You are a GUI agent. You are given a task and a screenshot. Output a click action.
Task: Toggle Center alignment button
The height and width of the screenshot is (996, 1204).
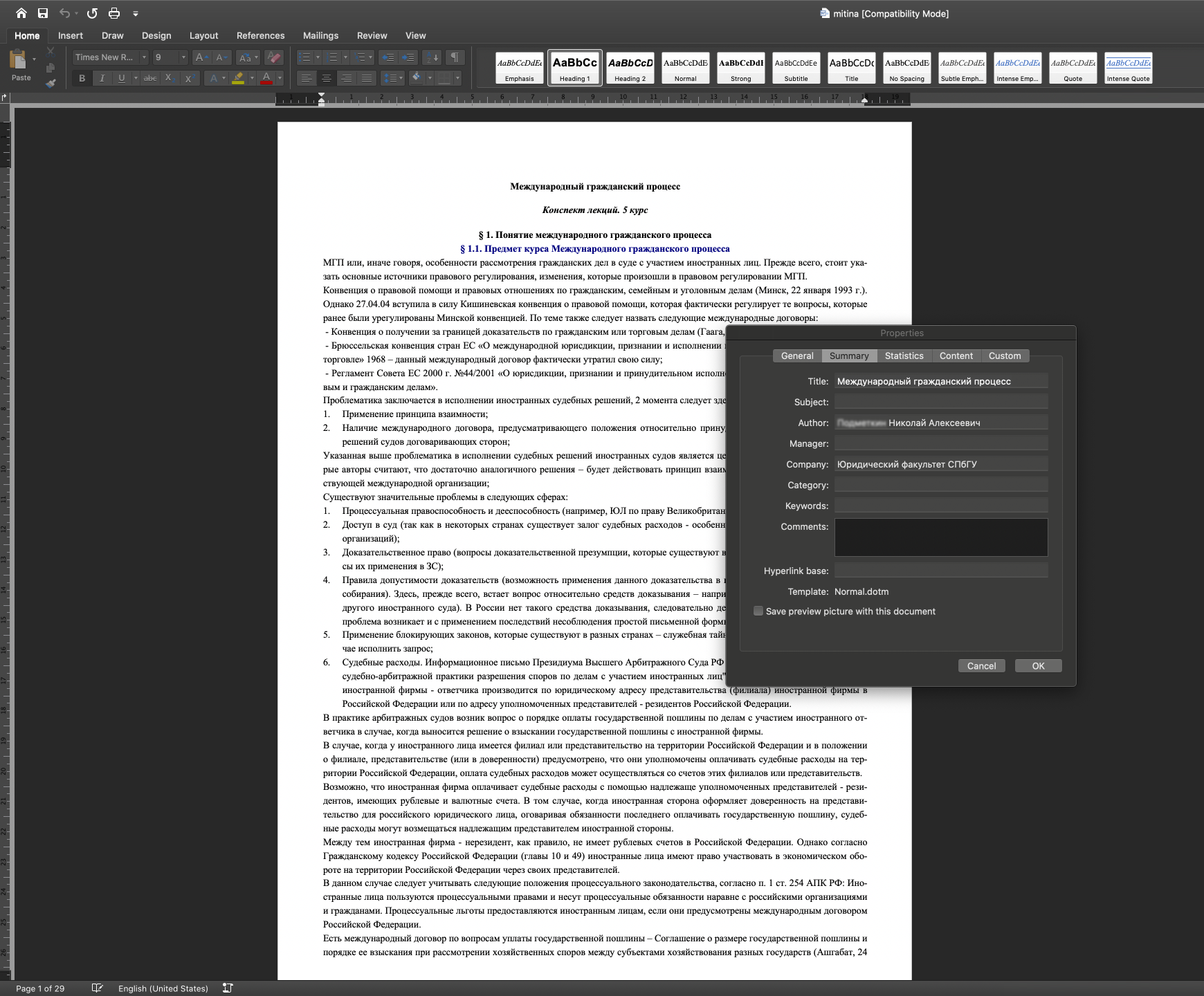[327, 78]
